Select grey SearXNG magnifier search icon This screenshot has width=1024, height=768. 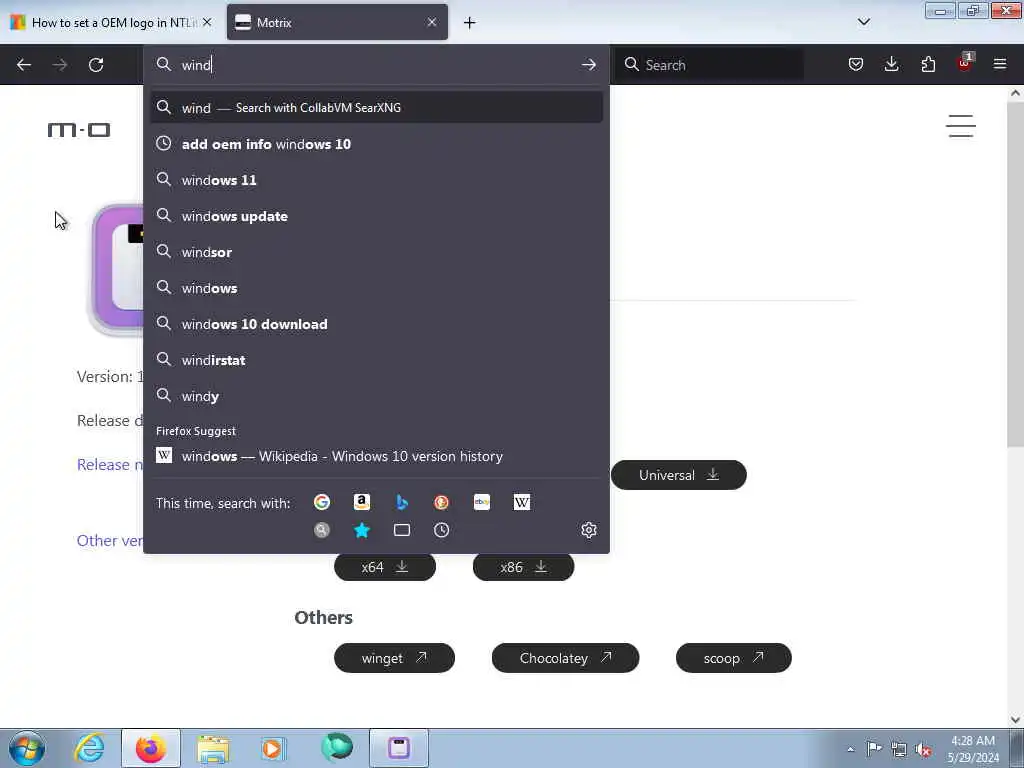click(x=321, y=530)
